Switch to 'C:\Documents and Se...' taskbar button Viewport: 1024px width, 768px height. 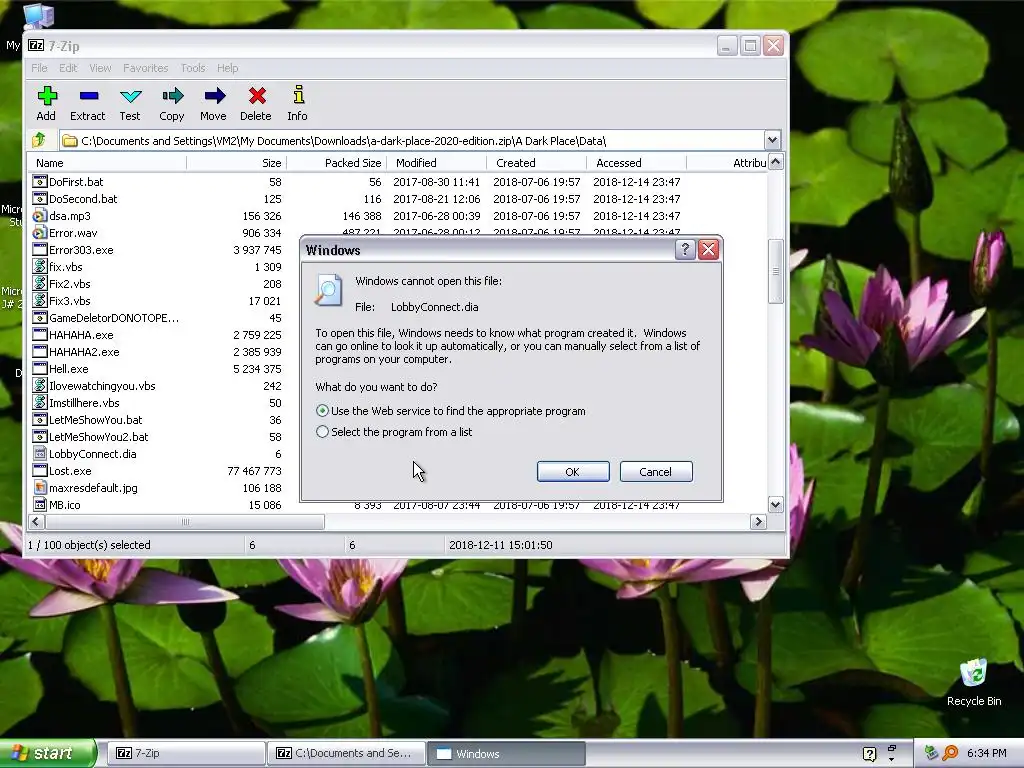pyautogui.click(x=346, y=754)
